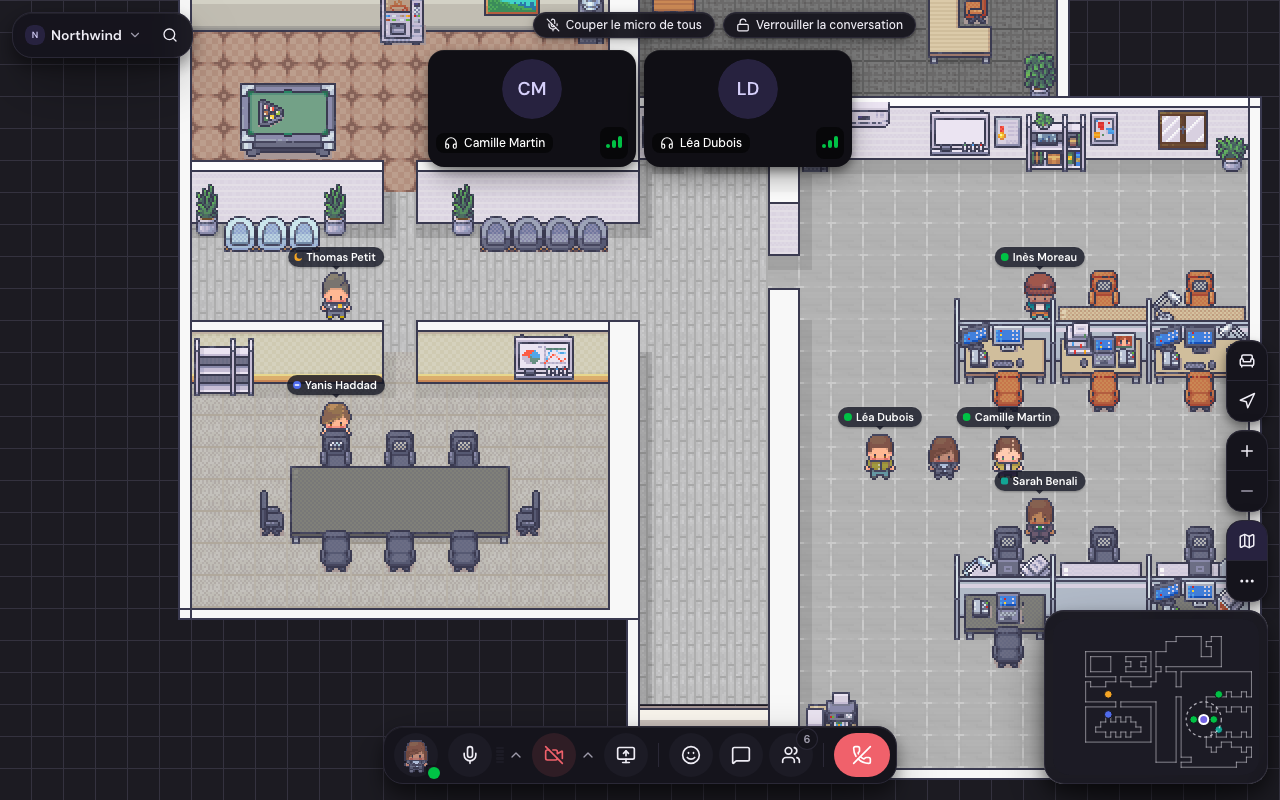Click Camille Martin's video tile
1280x800 pixels.
(532, 108)
